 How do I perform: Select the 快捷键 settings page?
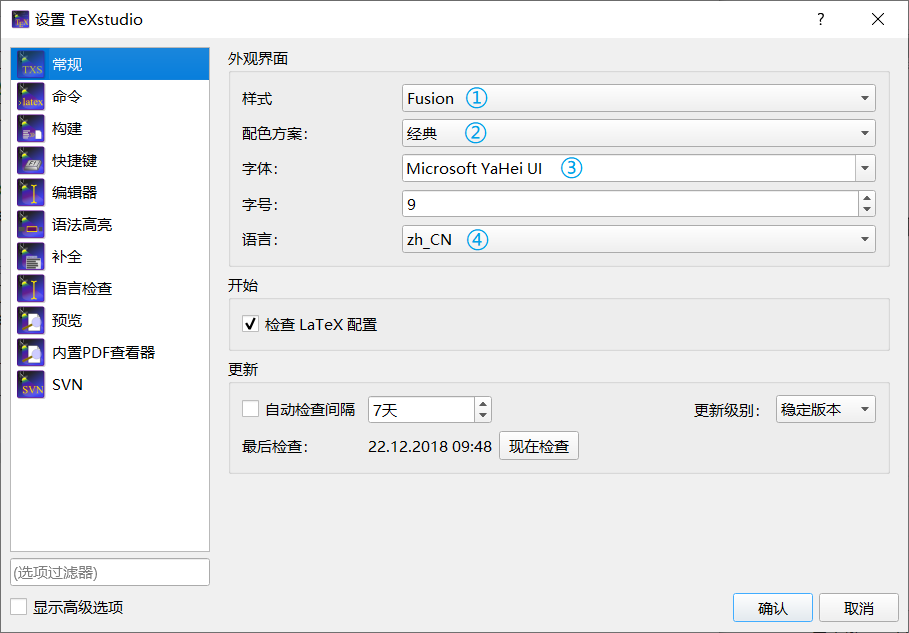(x=110, y=161)
